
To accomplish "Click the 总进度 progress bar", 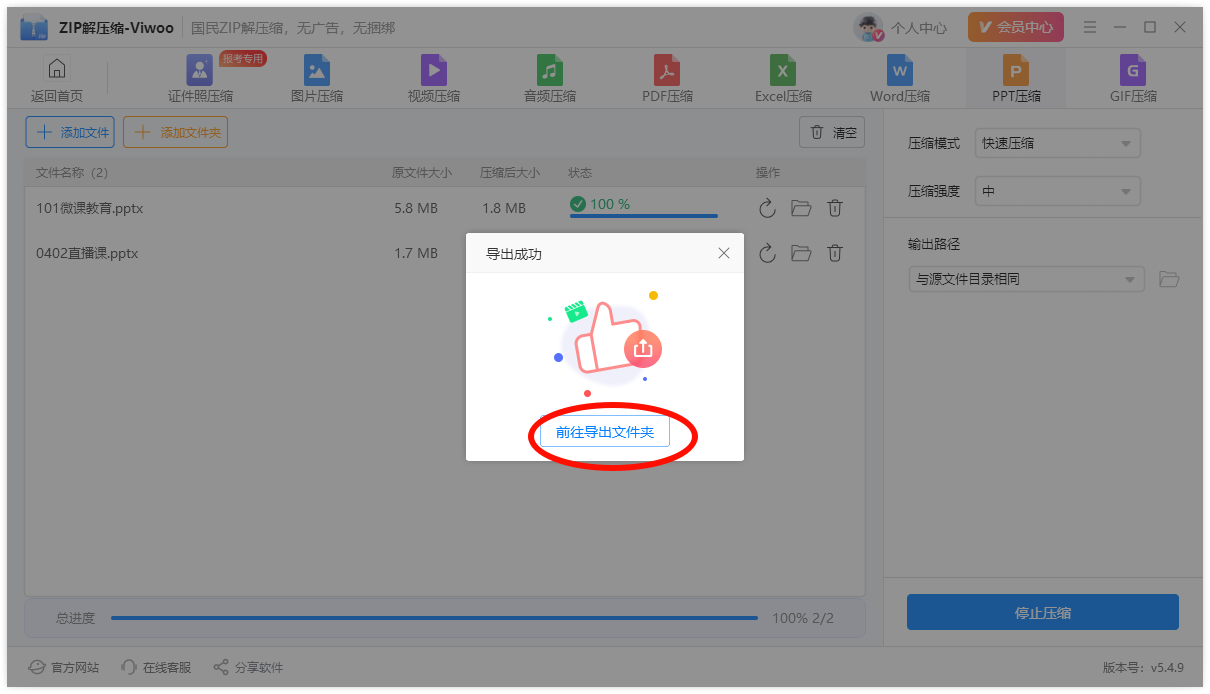I will (434, 618).
